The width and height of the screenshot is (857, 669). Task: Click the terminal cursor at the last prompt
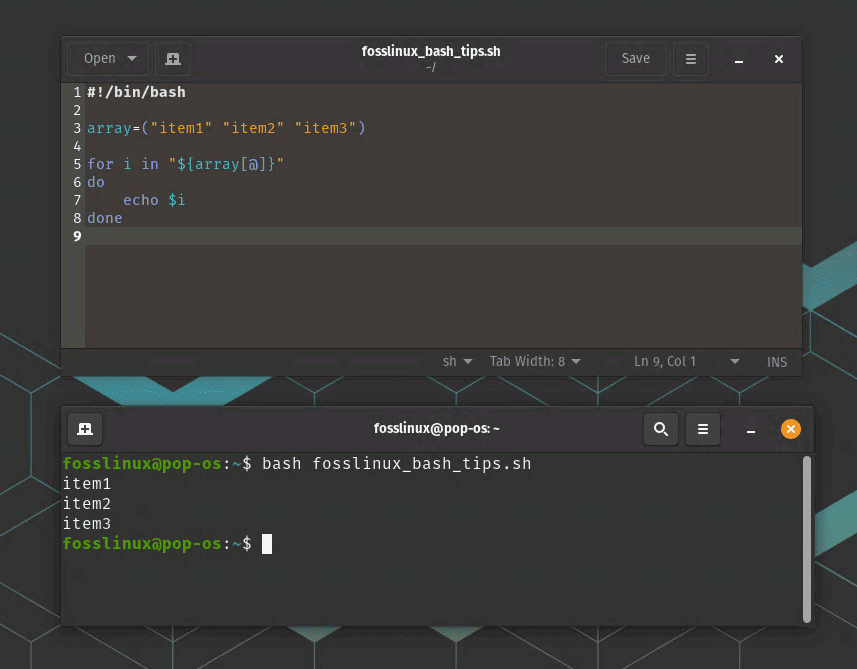tap(267, 544)
